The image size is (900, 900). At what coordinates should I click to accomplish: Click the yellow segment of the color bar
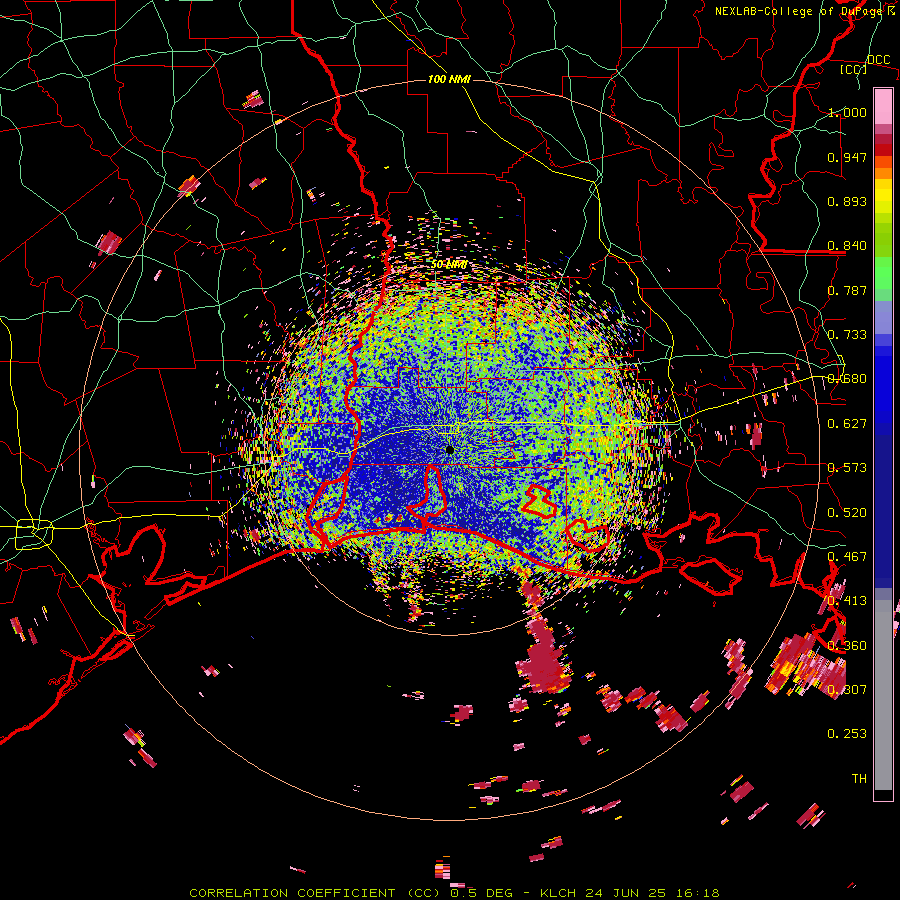point(883,197)
